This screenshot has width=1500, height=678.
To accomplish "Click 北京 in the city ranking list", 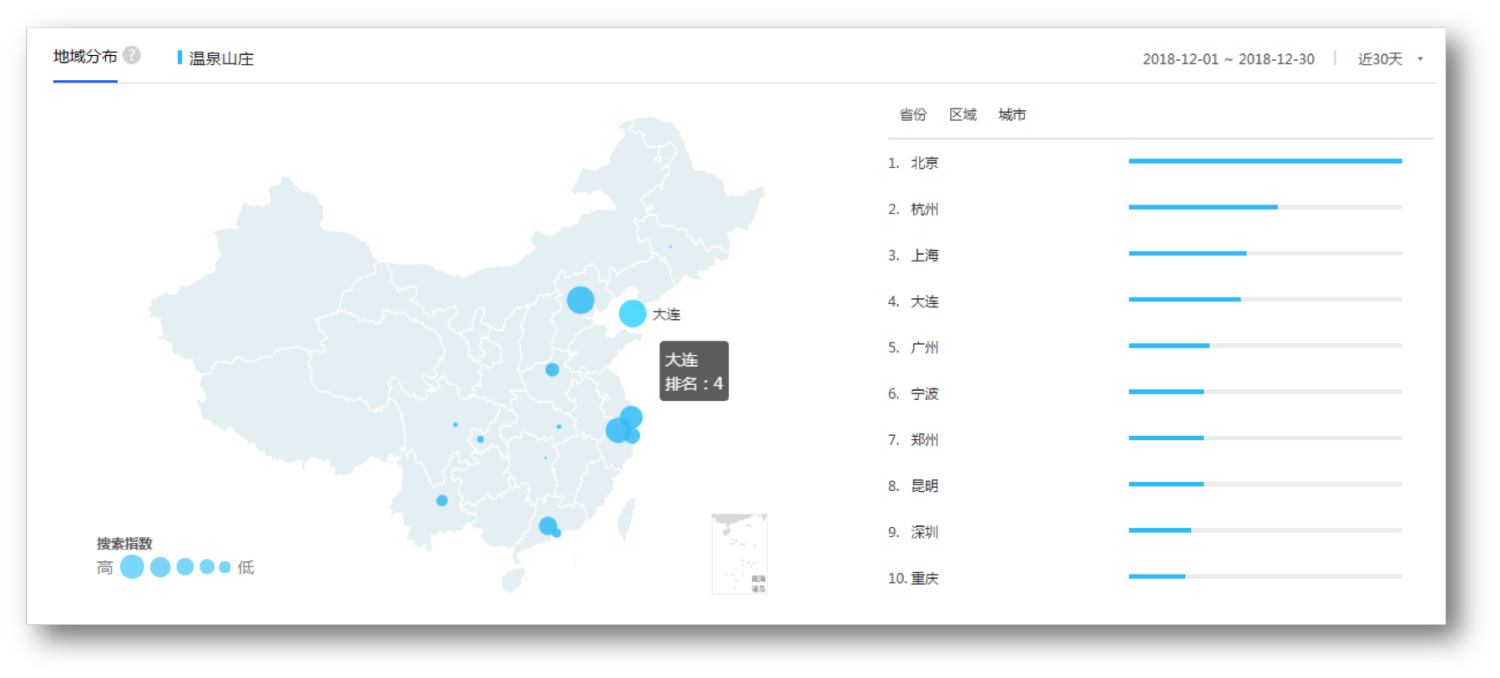I will [924, 163].
